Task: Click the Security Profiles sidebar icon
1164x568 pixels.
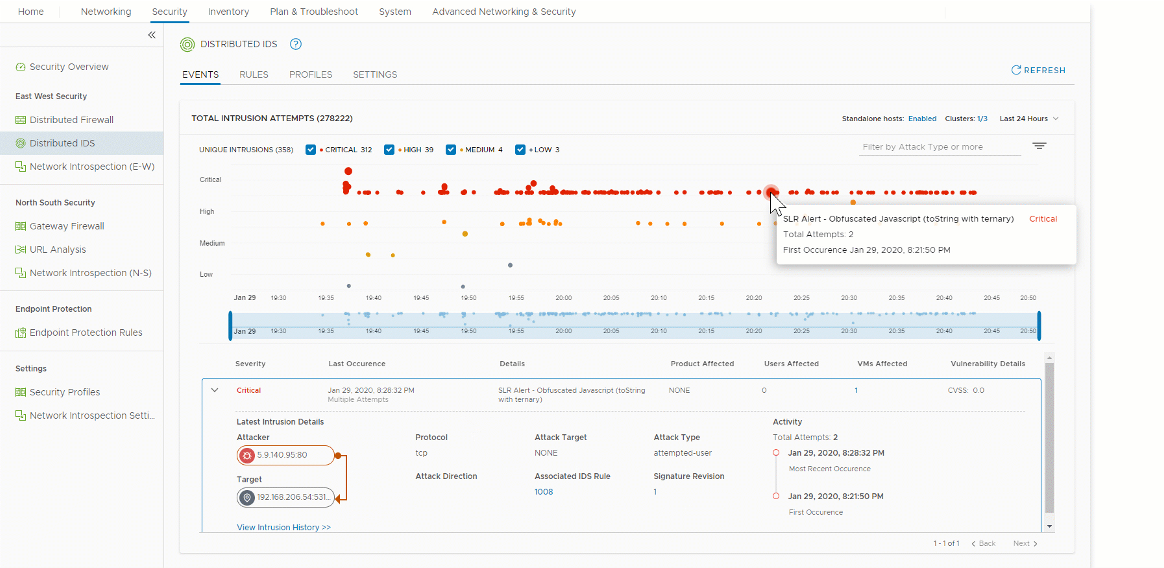Action: click(21, 392)
